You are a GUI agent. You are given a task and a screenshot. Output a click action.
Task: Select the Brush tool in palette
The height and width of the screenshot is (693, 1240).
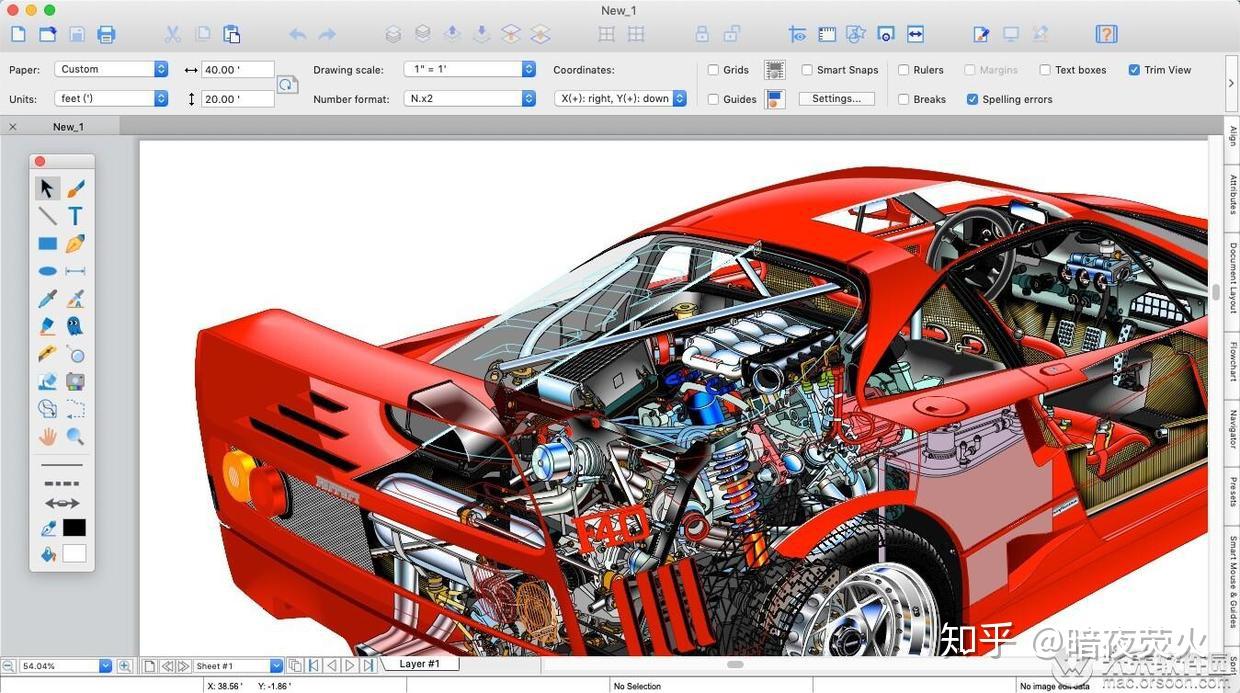(75, 188)
